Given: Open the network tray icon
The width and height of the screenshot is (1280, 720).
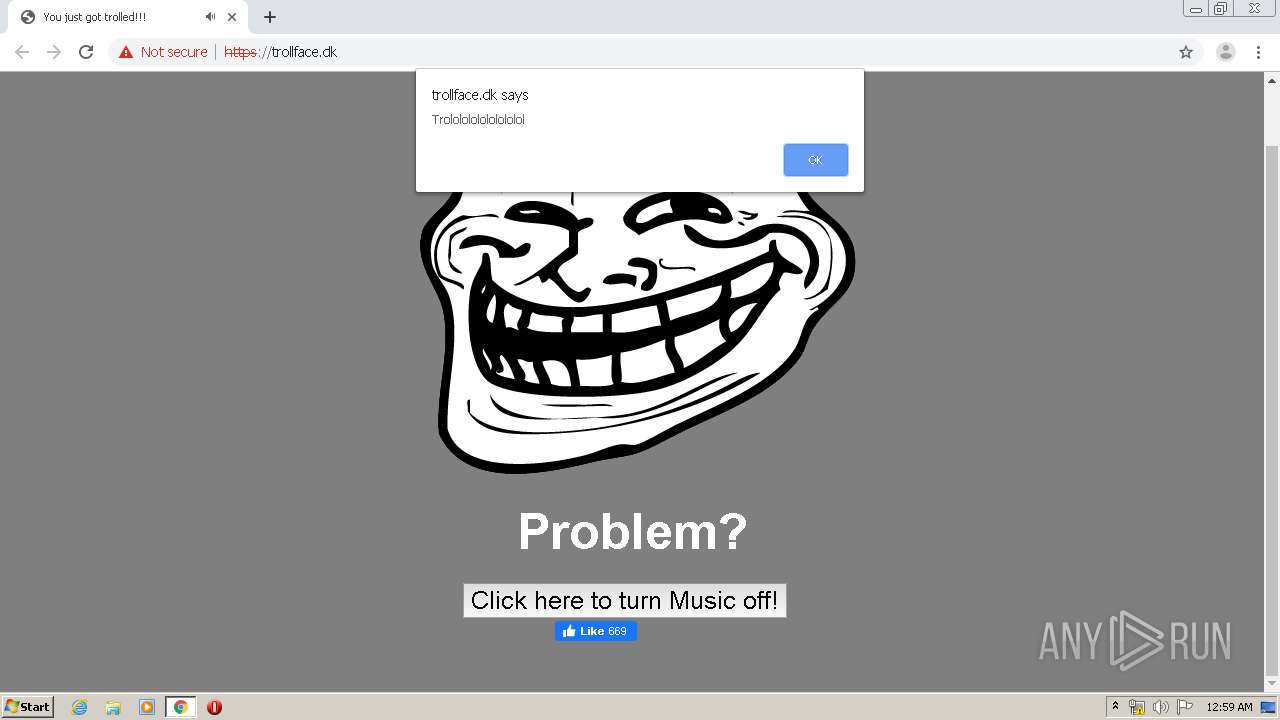Looking at the screenshot, I should [1137, 707].
